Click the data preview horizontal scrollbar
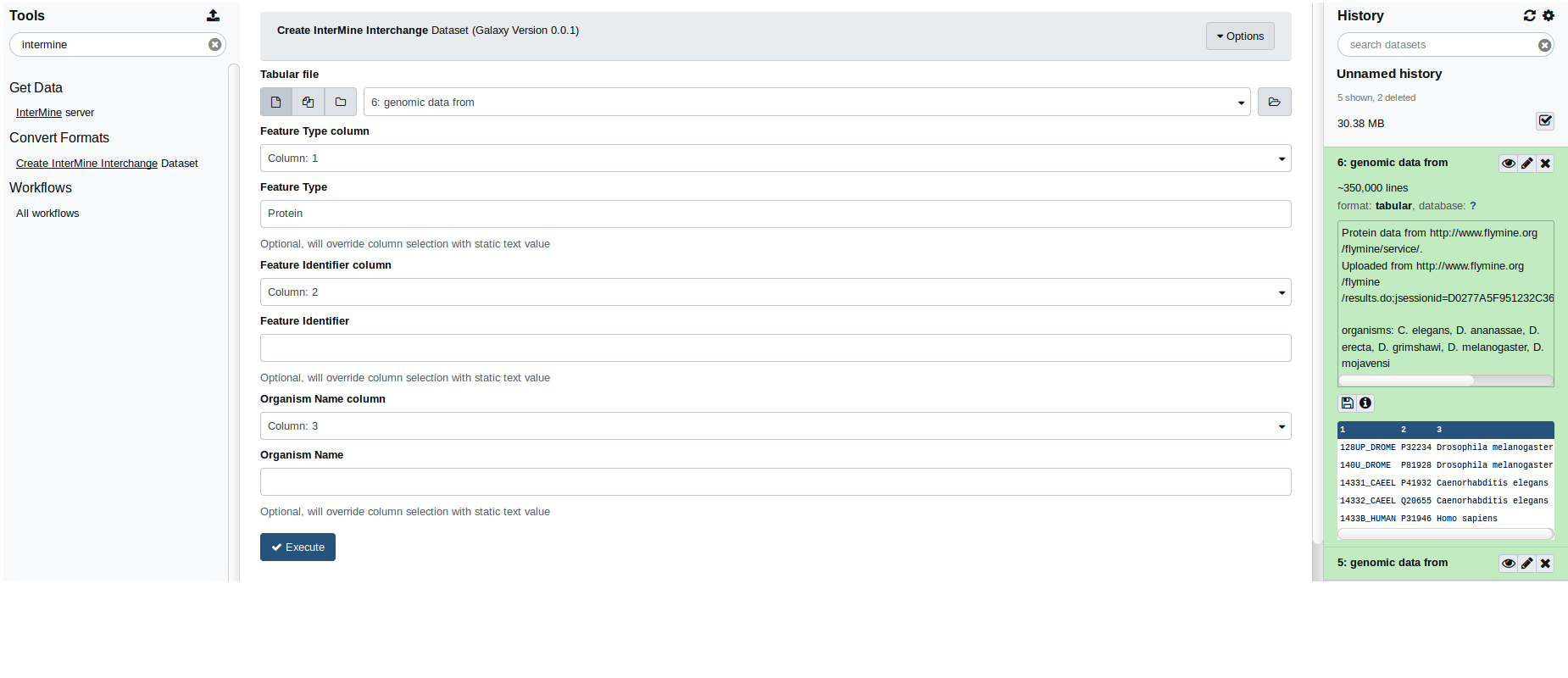The width and height of the screenshot is (1568, 678). [x=1445, y=534]
